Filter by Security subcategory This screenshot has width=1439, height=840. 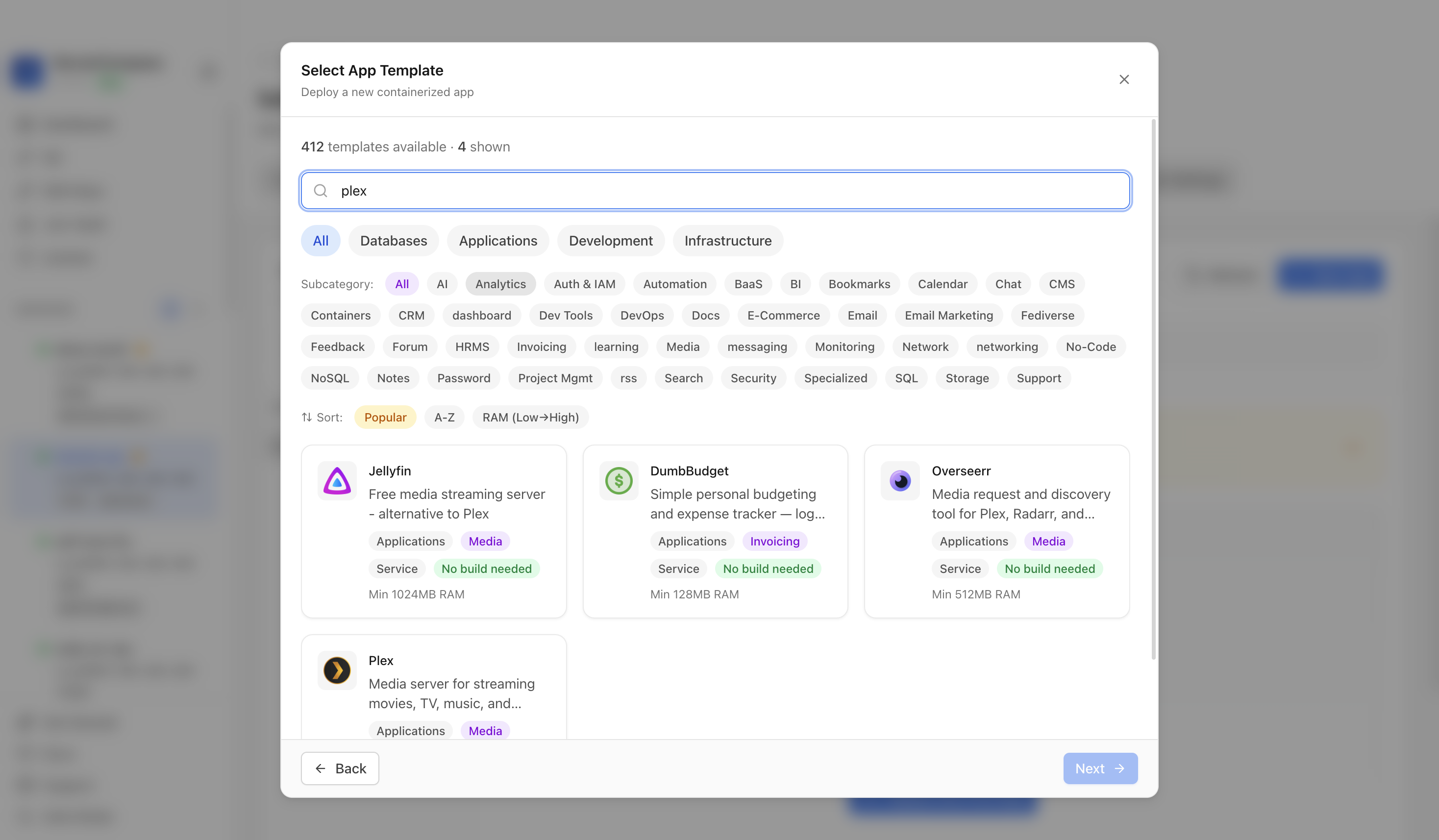point(753,378)
